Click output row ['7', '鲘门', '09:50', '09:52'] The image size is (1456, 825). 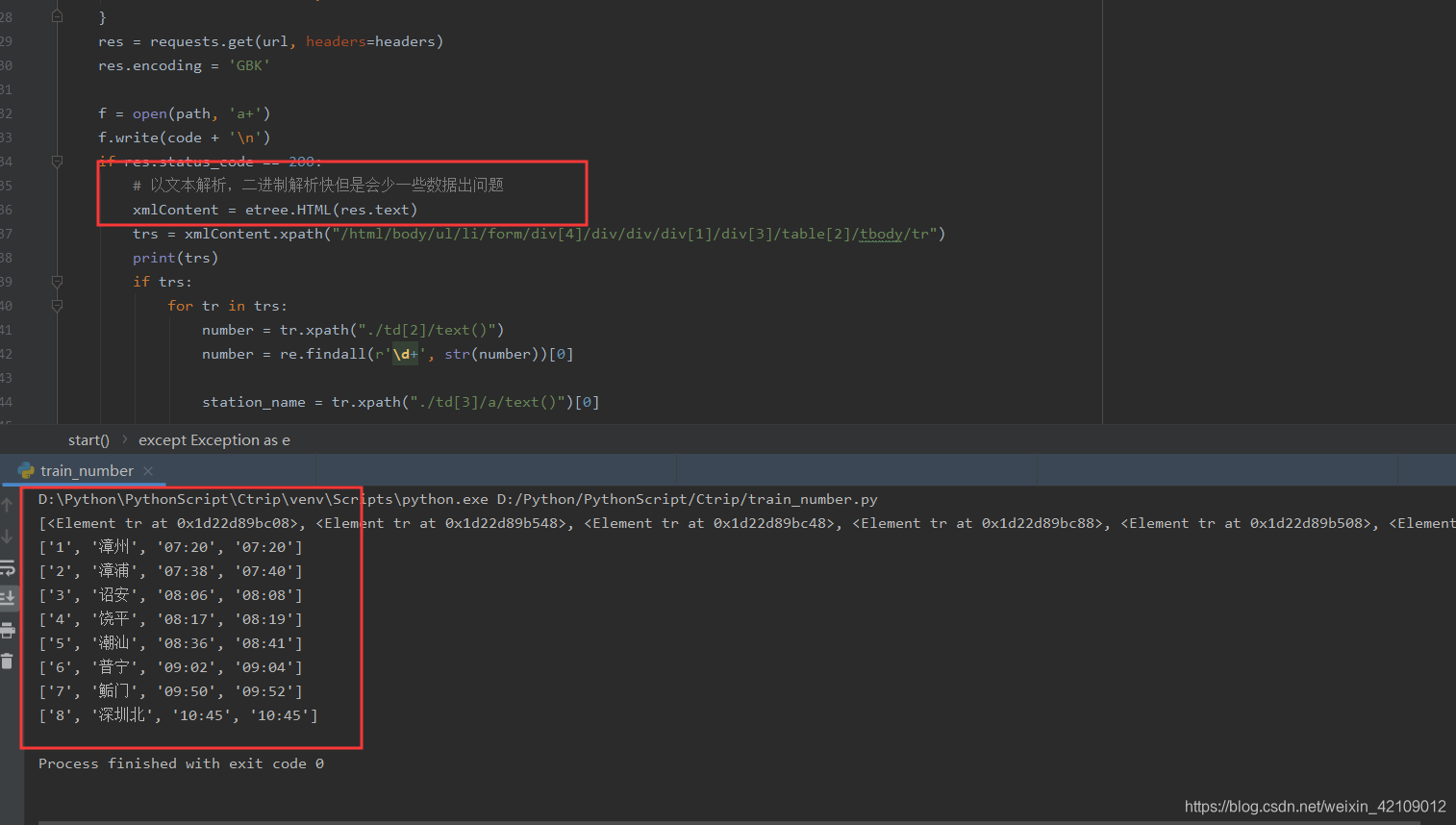coord(170,691)
